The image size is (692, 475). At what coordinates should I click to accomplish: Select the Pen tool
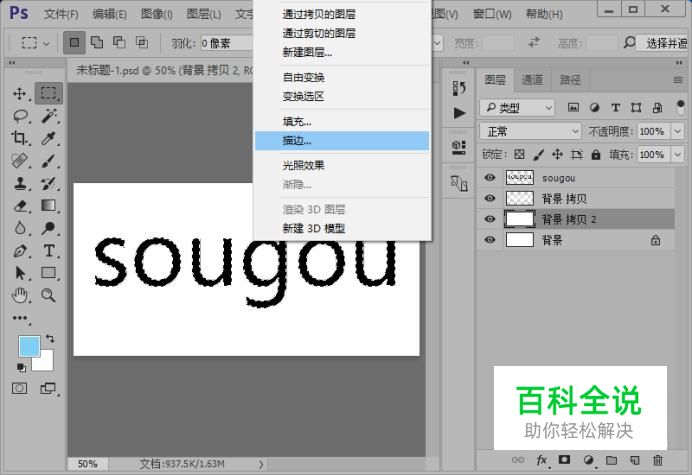pyautogui.click(x=20, y=251)
